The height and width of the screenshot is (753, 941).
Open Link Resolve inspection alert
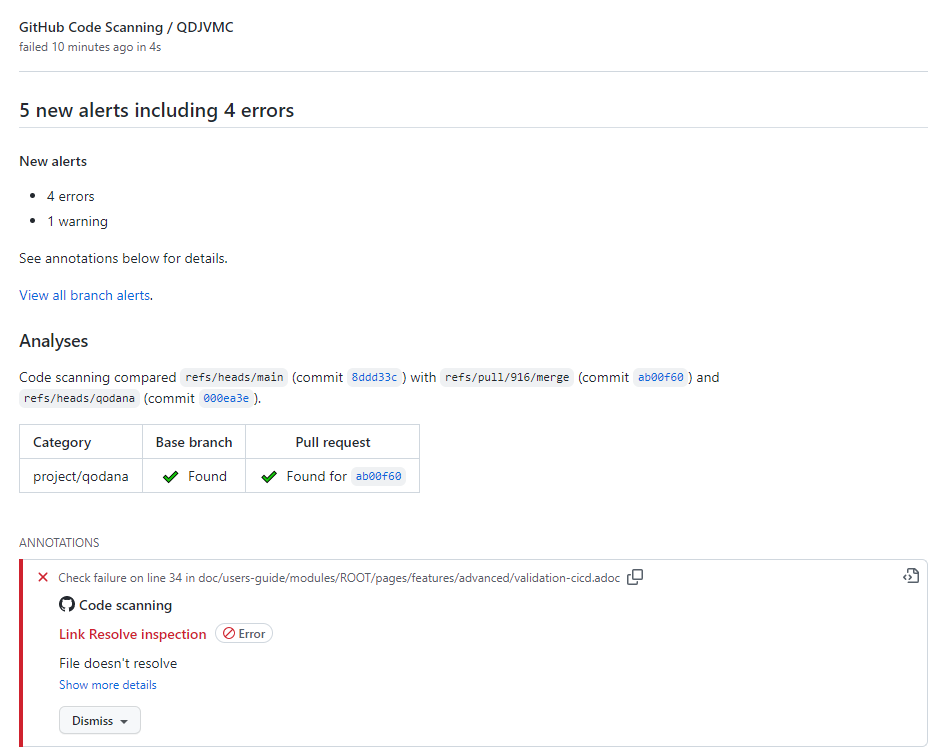133,634
